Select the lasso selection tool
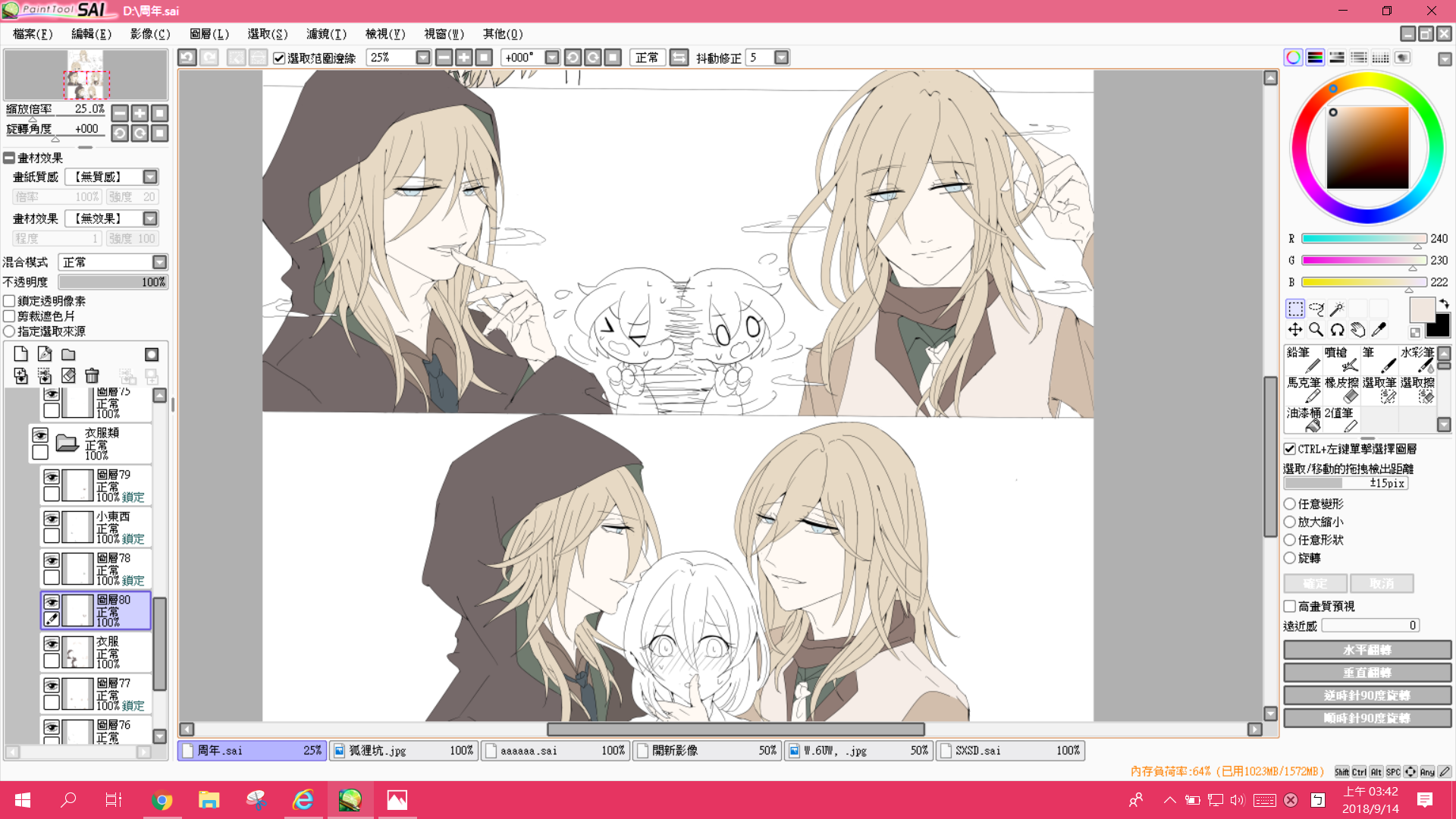1456x819 pixels. (x=1316, y=309)
